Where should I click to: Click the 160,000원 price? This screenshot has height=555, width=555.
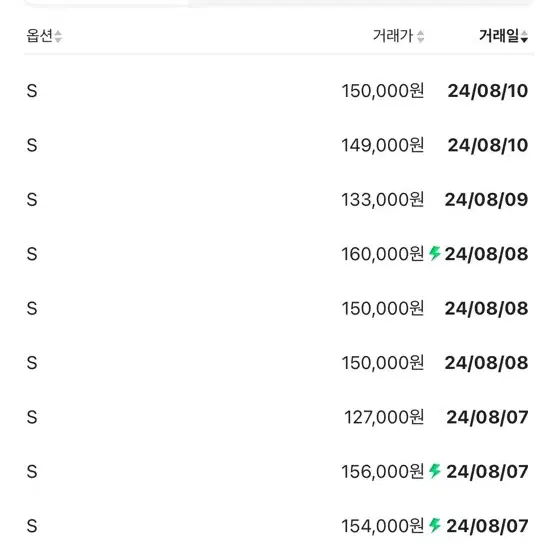pos(382,254)
